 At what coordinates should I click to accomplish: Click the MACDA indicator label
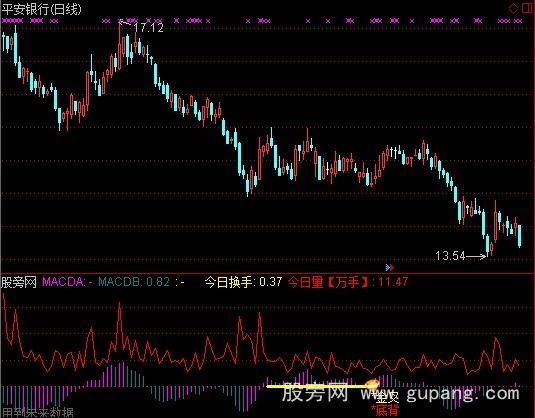(67, 282)
